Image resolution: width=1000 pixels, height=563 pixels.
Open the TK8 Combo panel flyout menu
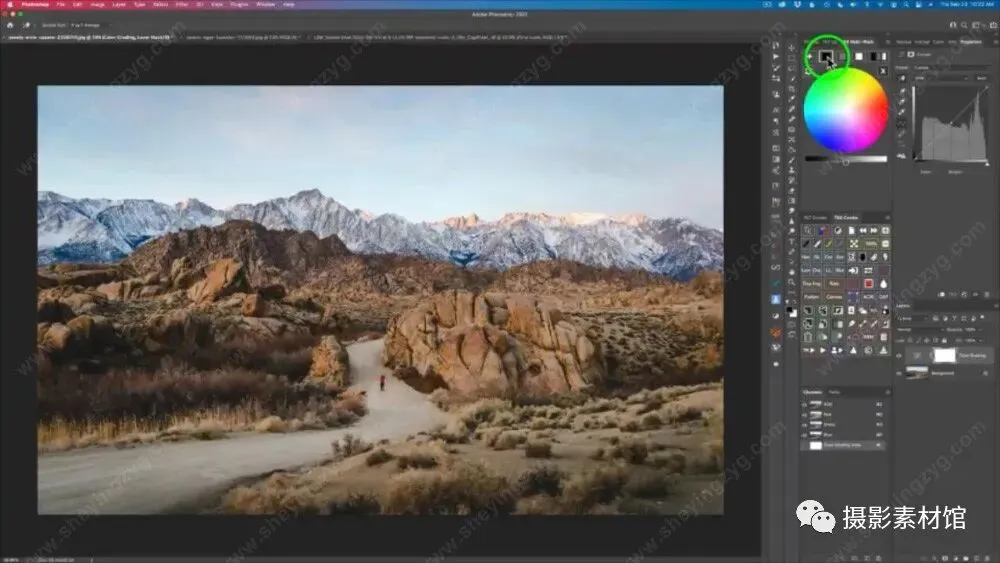pos(887,217)
